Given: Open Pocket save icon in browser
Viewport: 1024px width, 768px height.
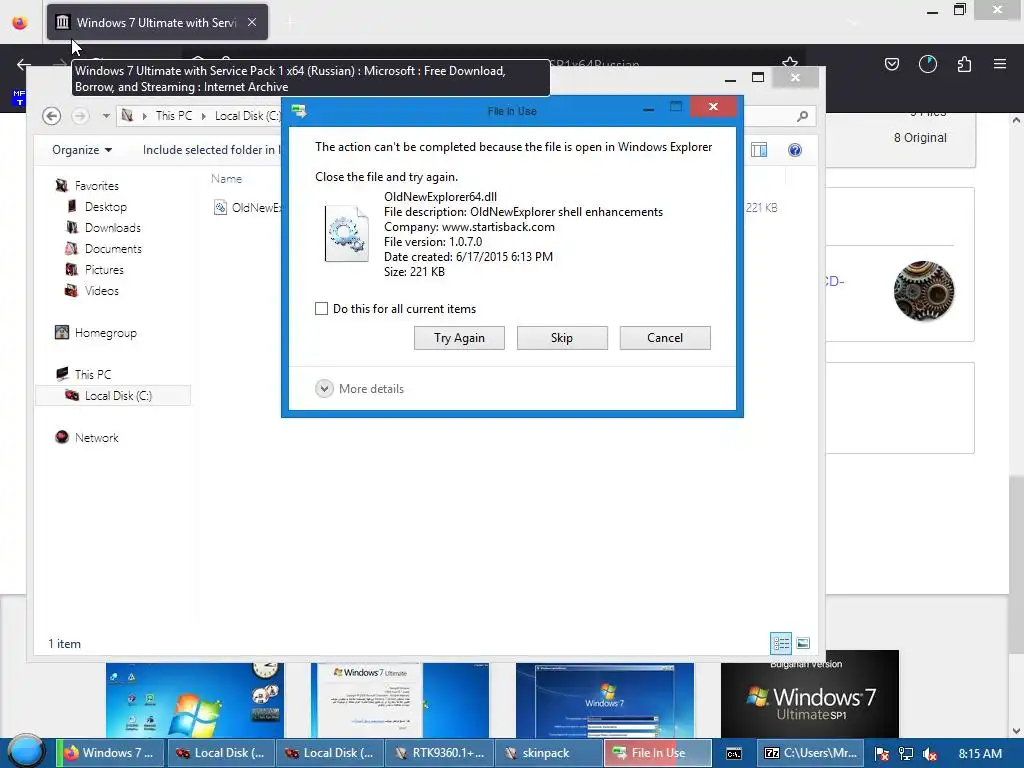Looking at the screenshot, I should tap(891, 64).
